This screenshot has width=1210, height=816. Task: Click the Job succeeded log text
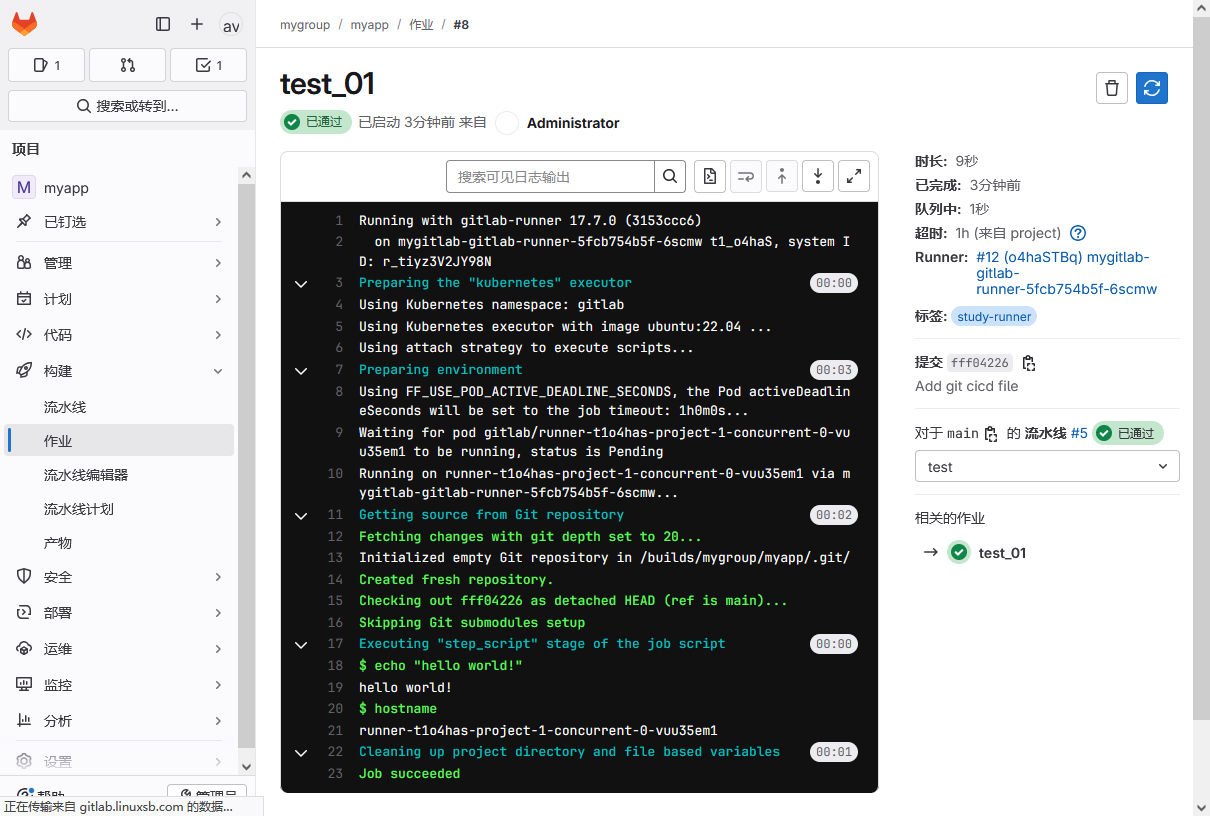[410, 774]
